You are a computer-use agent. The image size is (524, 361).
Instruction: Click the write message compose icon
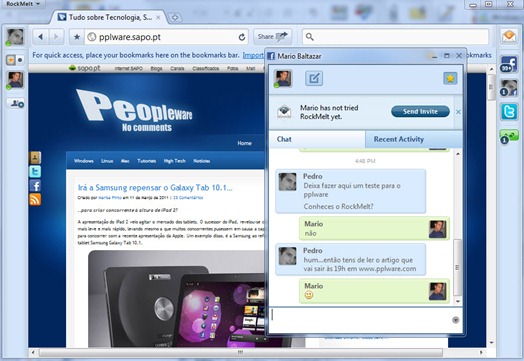tap(314, 79)
